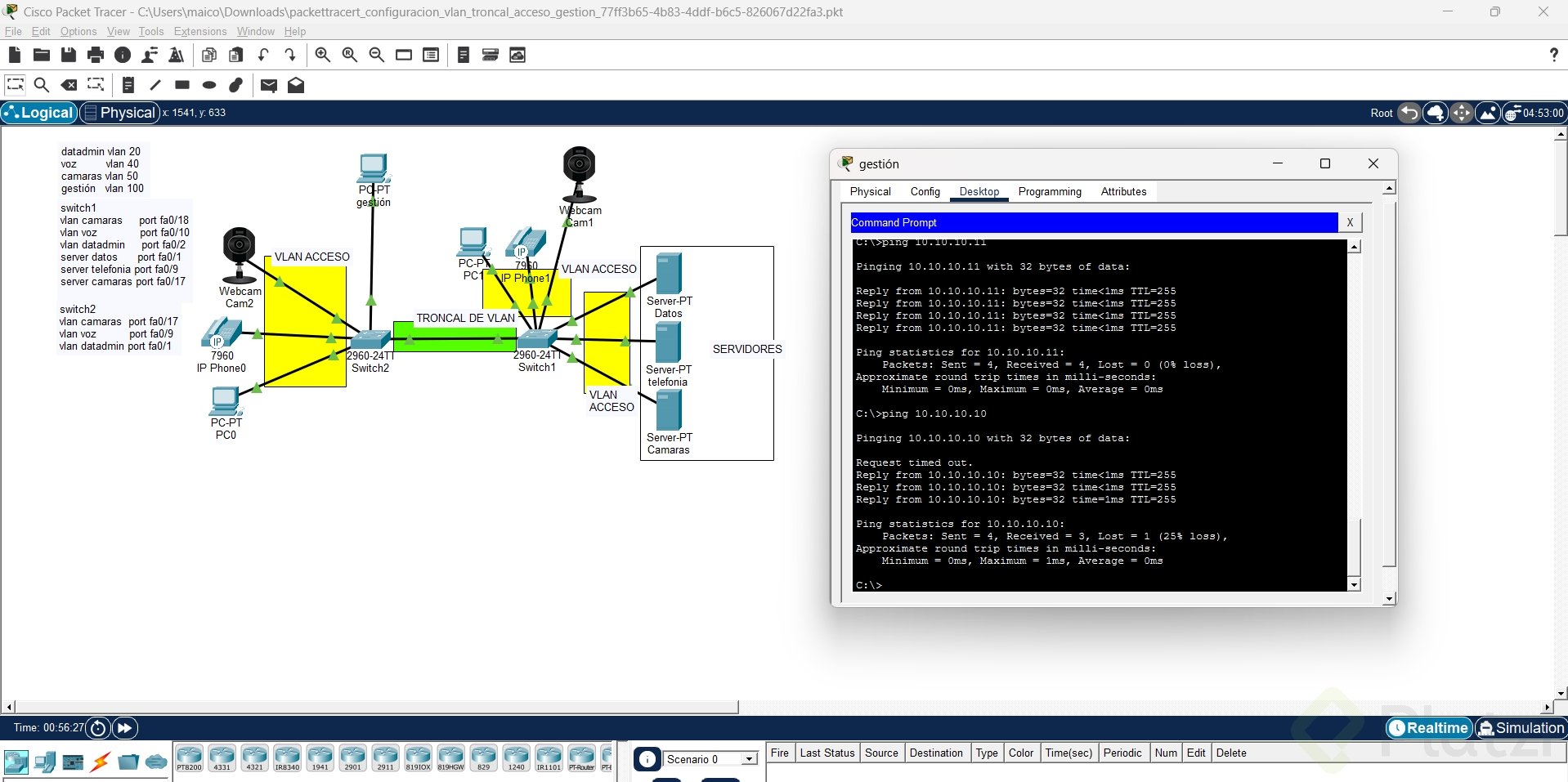
Task: Open the Physical tab in gestión window
Action: click(x=871, y=191)
